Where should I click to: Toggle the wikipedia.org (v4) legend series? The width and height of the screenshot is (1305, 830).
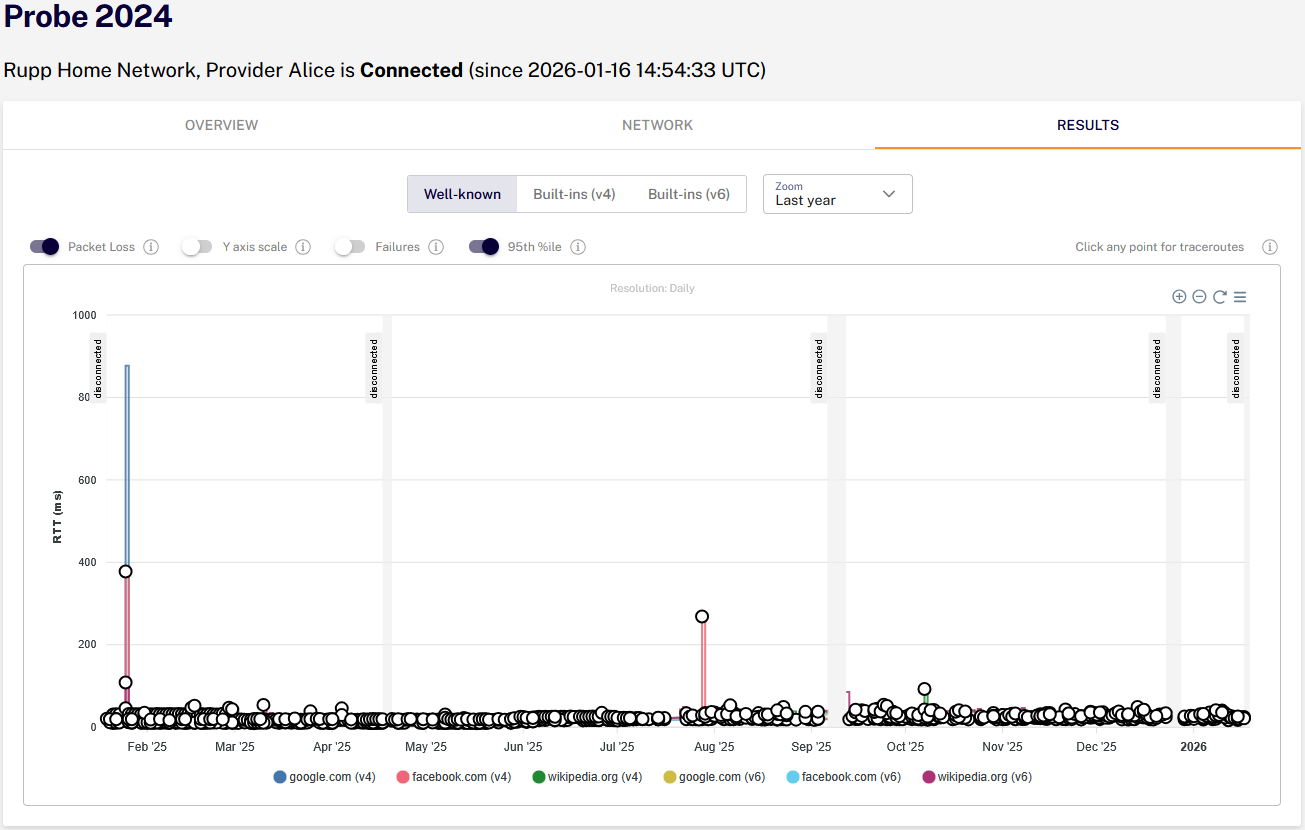587,776
